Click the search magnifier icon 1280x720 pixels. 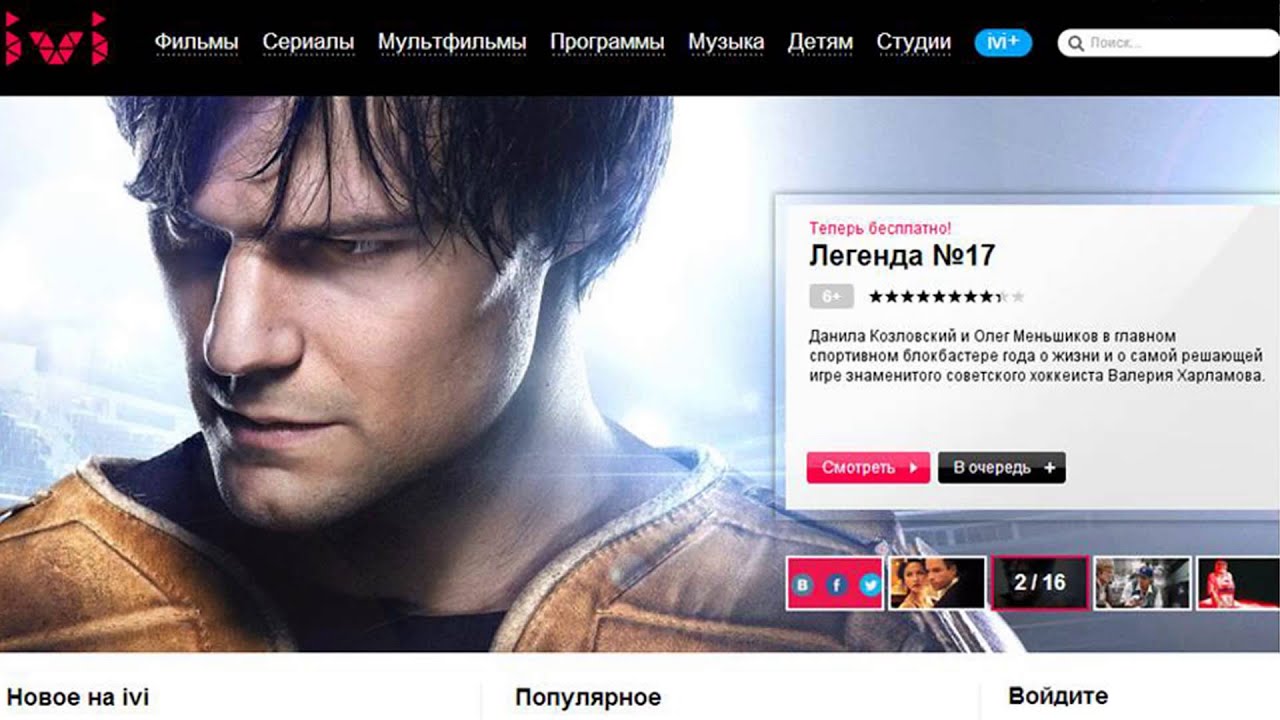pos(1076,43)
